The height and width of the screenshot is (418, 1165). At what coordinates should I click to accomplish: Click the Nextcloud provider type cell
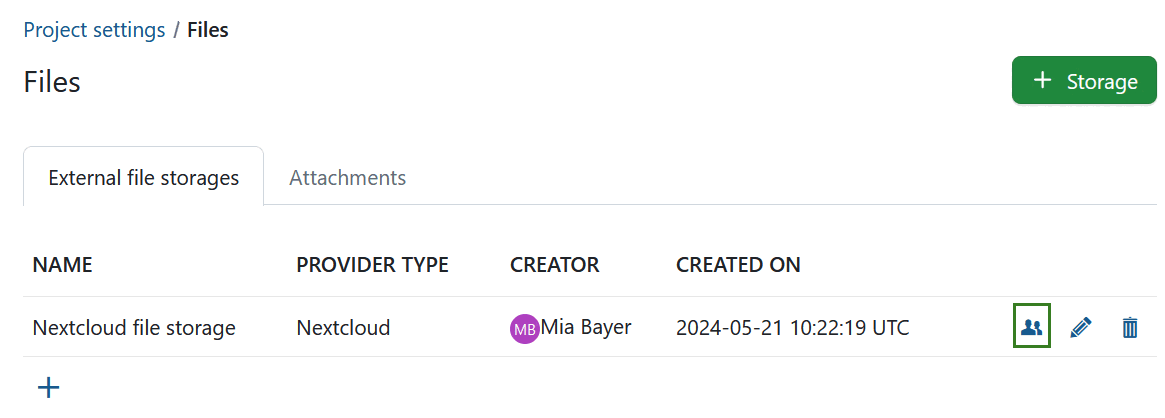pos(343,327)
